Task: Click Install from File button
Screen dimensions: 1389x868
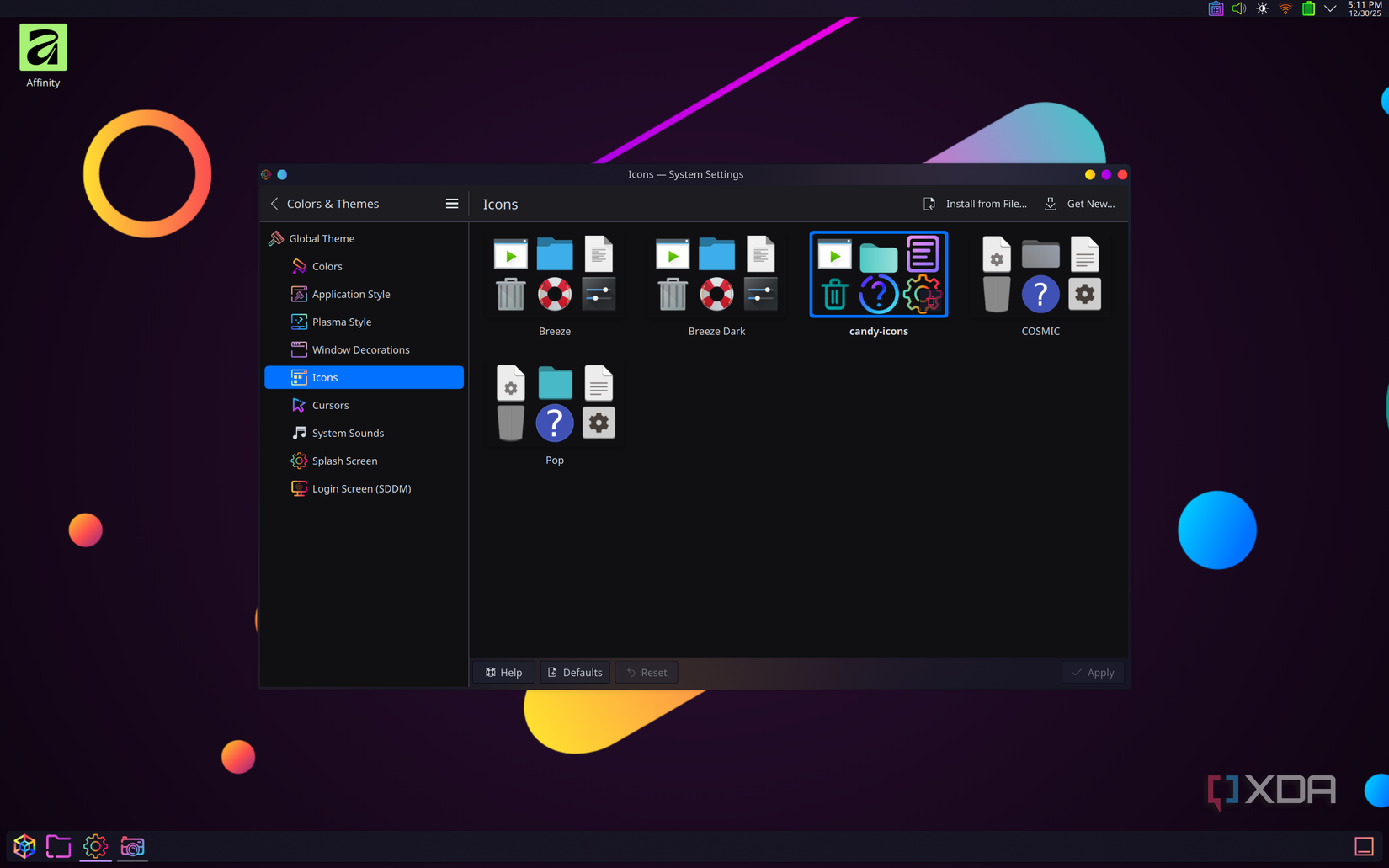Action: tap(975, 203)
